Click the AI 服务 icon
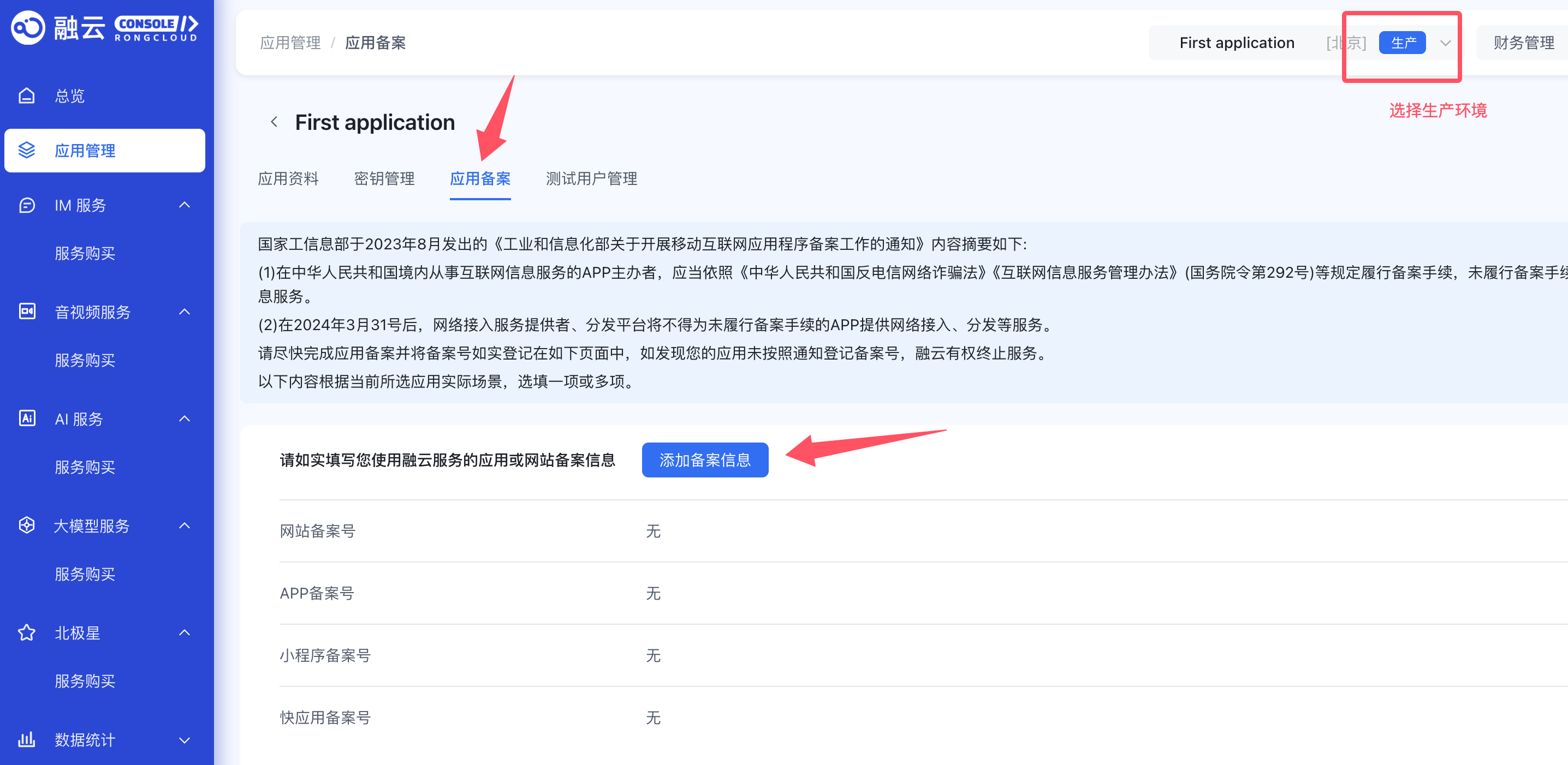This screenshot has width=1568, height=765. point(27,419)
